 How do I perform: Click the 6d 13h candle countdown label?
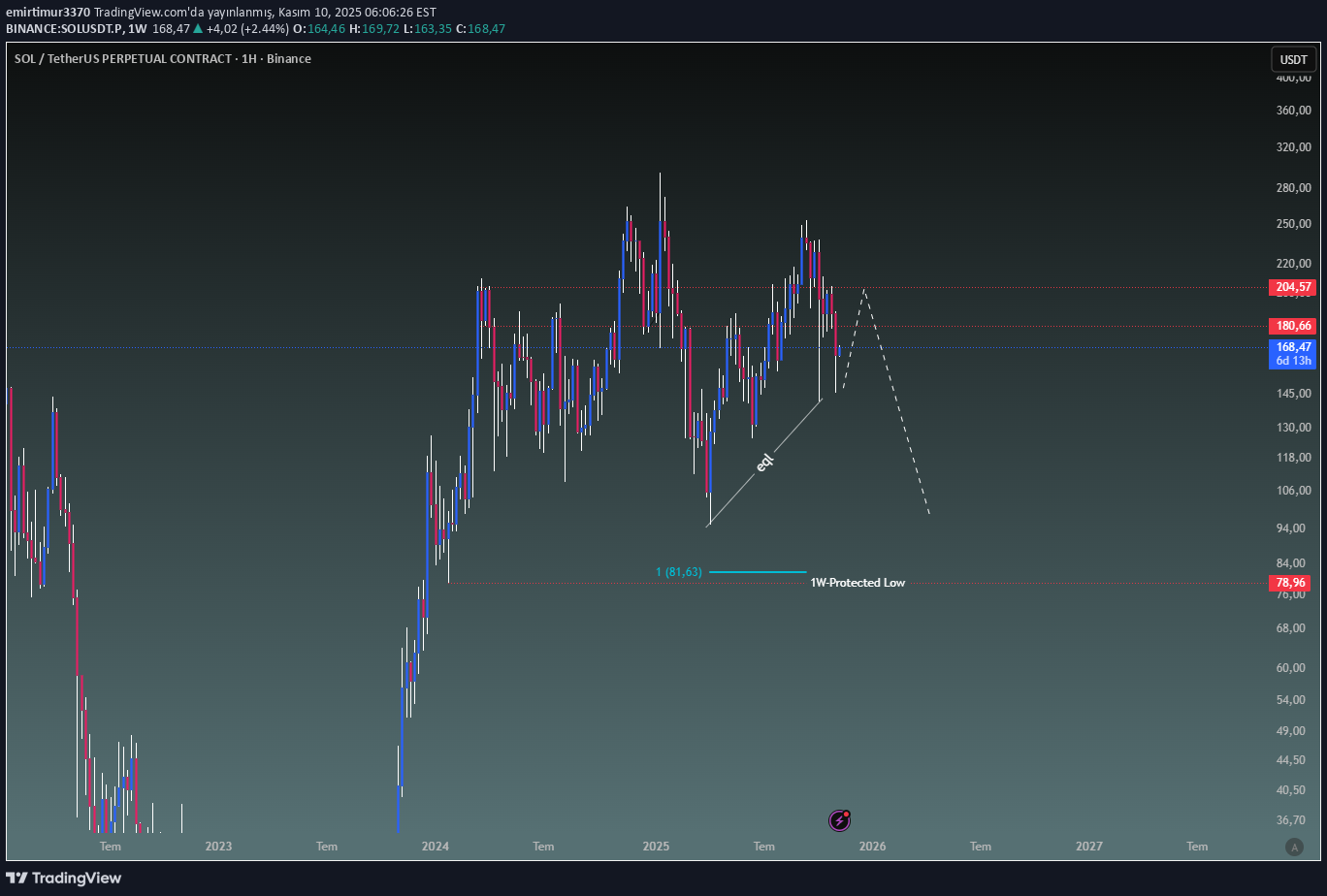[1294, 361]
